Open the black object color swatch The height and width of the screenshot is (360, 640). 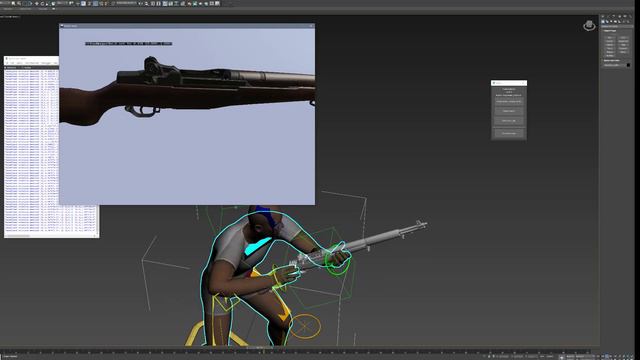pos(628,65)
